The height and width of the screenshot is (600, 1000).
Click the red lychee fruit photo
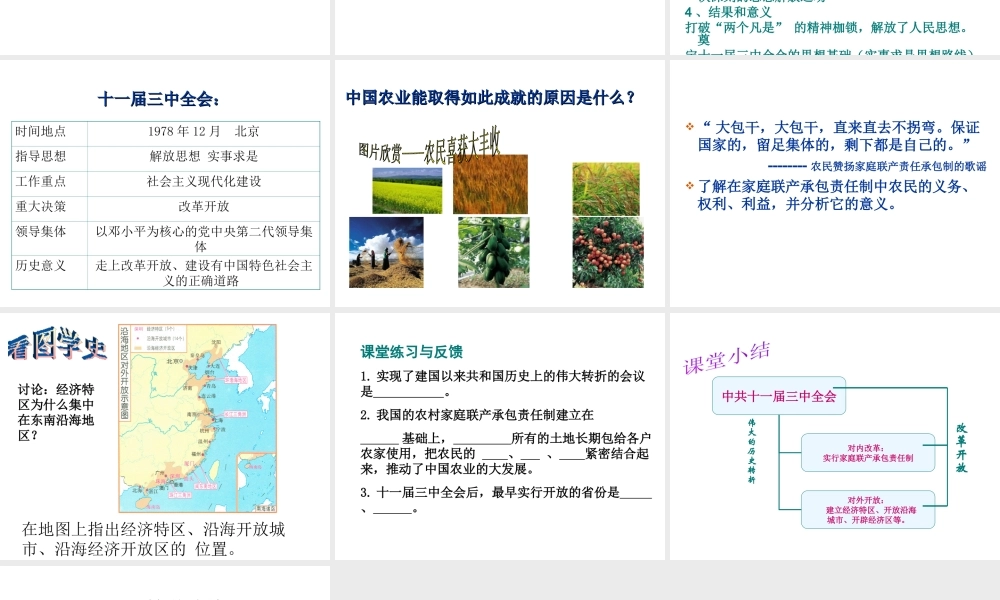[608, 252]
